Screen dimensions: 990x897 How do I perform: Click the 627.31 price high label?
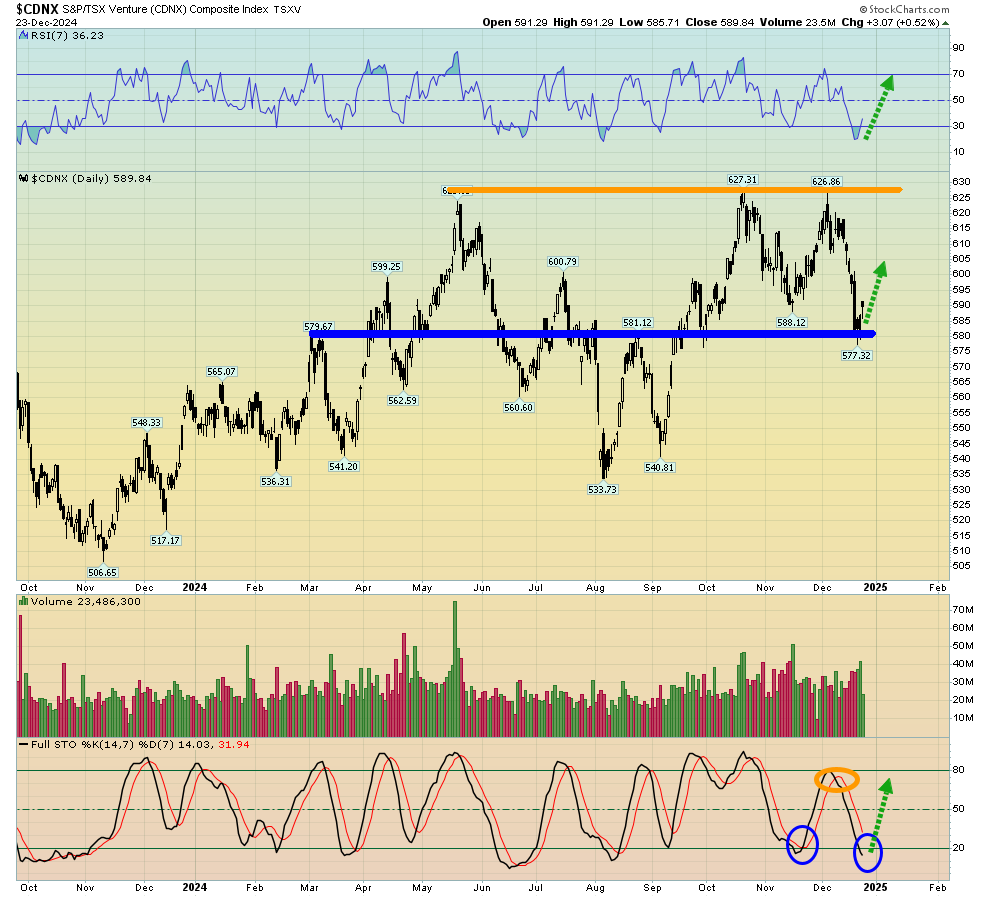(742, 180)
